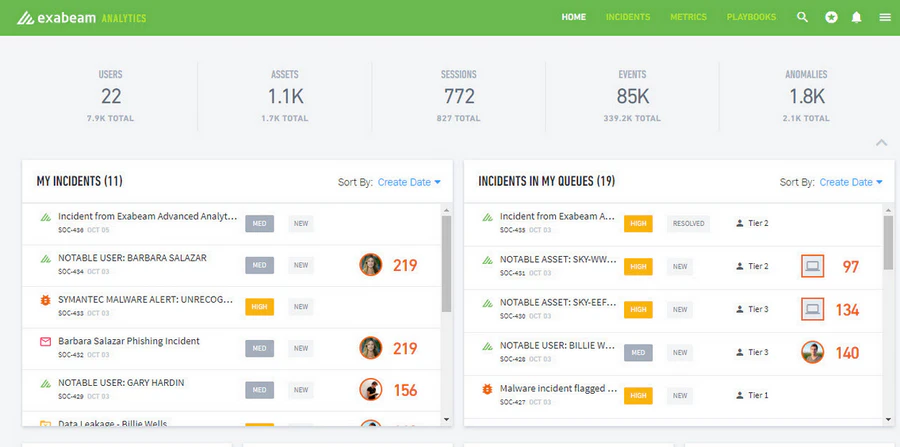Click the SESSIONS 772 statistic

(459, 96)
